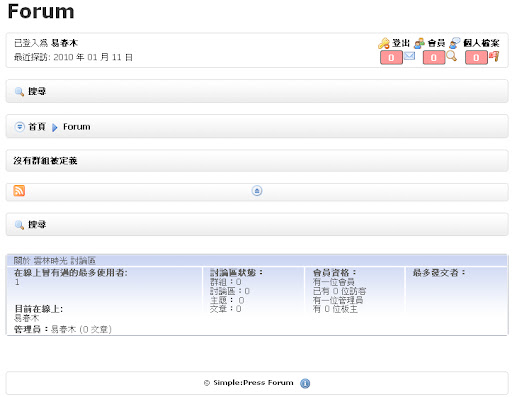Click the 討論區狀態 heading
Viewport: 512px width, 397px height.
[x=237, y=273]
